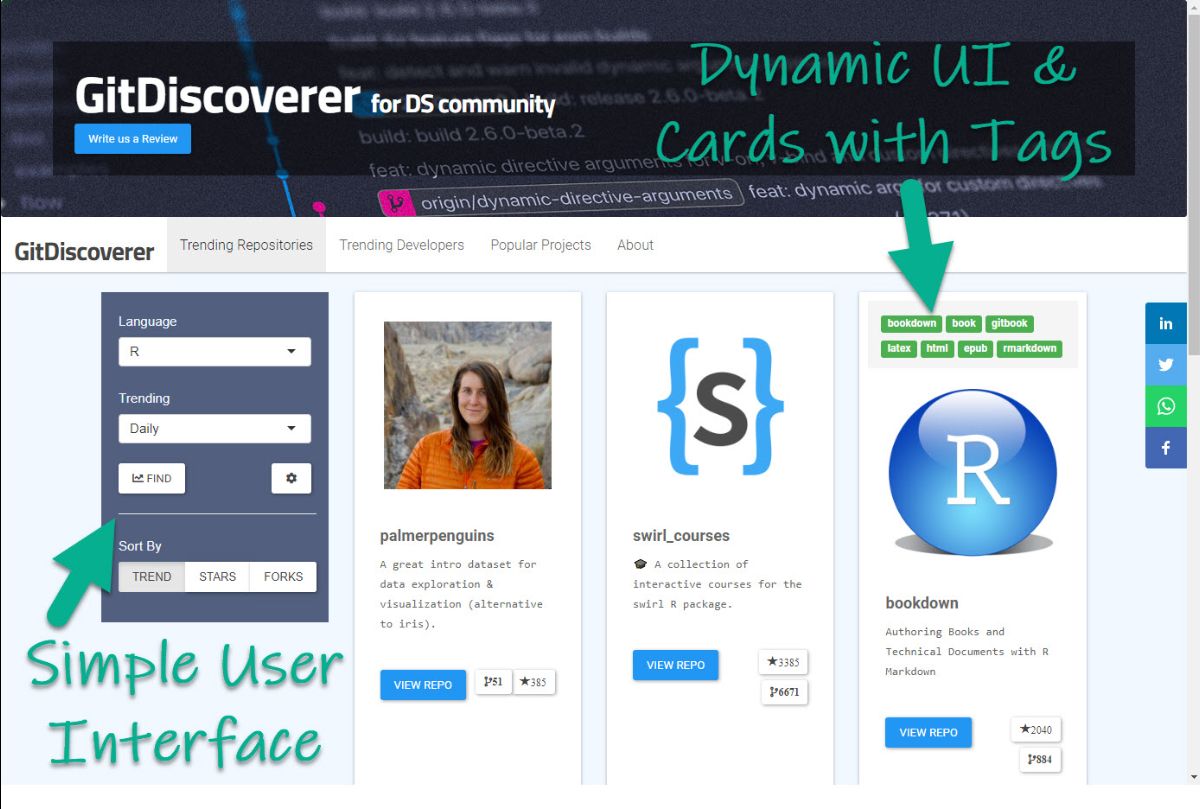Click the bookdown fork count 884
This screenshot has height=809, width=1200.
pos(1040,760)
